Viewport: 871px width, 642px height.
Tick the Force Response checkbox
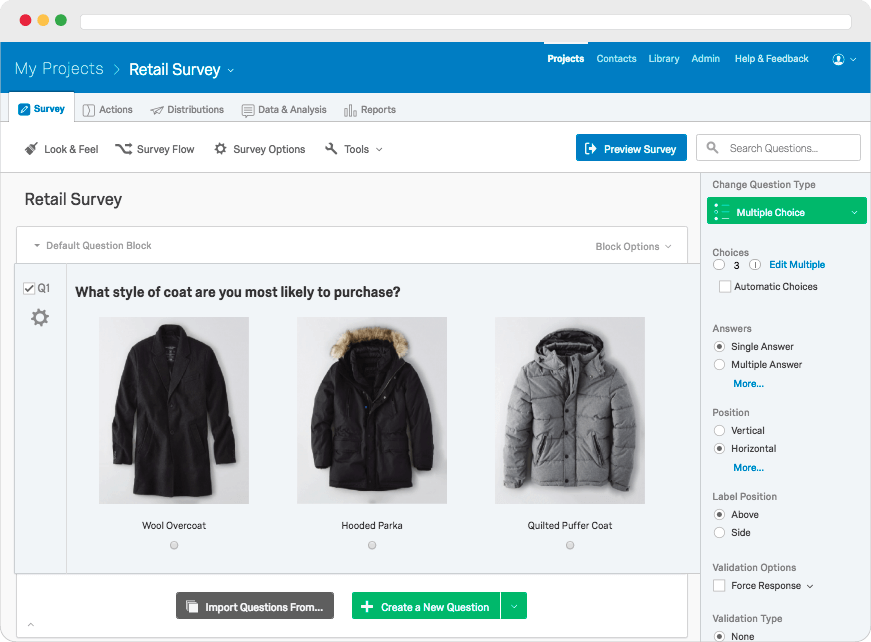tap(719, 585)
